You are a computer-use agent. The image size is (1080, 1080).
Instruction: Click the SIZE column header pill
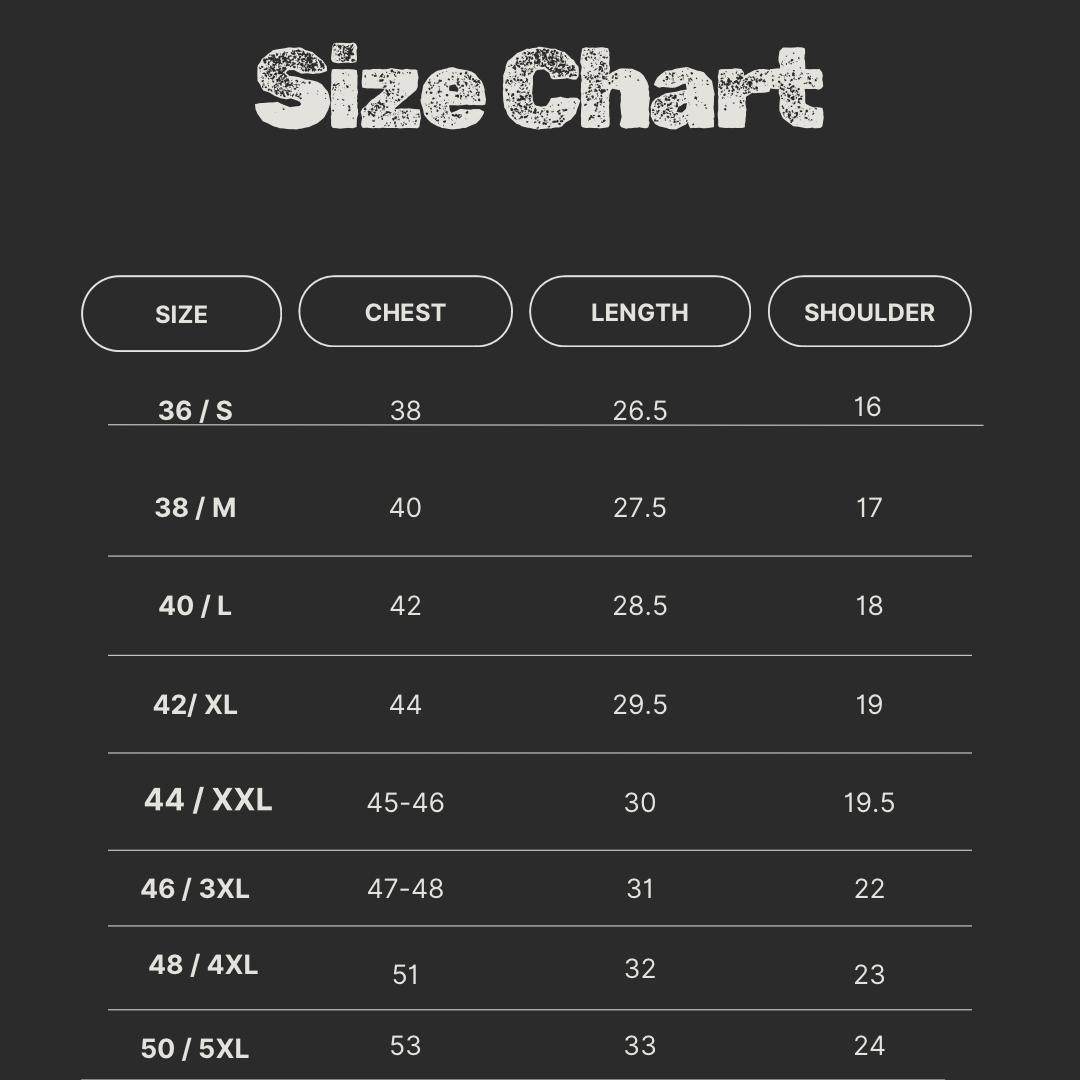click(181, 314)
